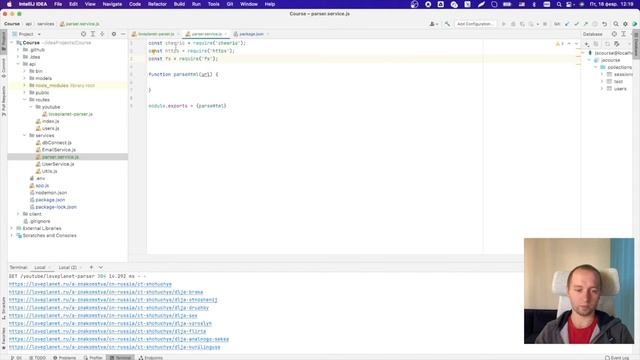Click the Git commit checkmark icon

point(576,24)
